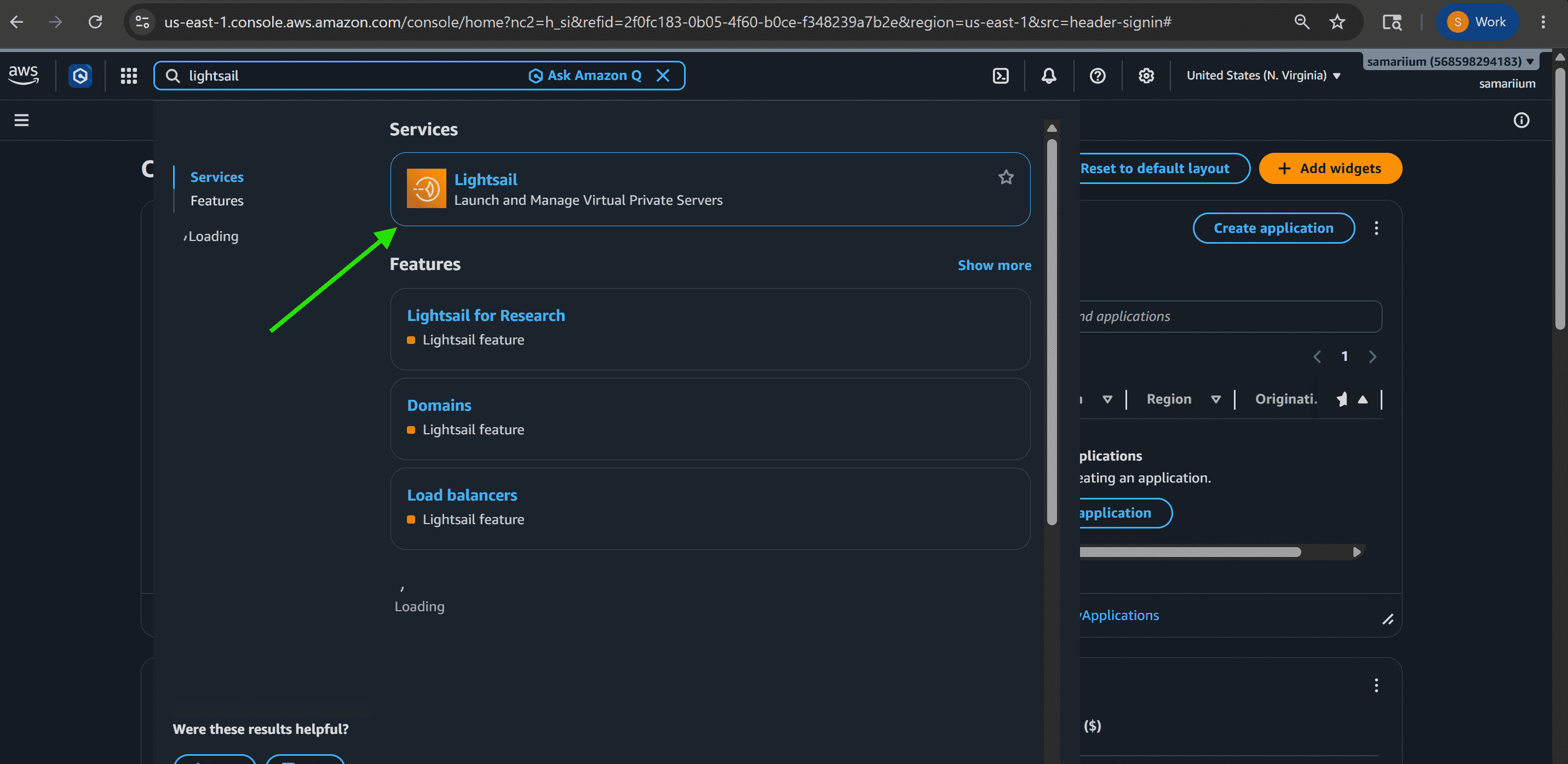Expand samariium account menu dropdown
1568x764 pixels.
(1450, 61)
